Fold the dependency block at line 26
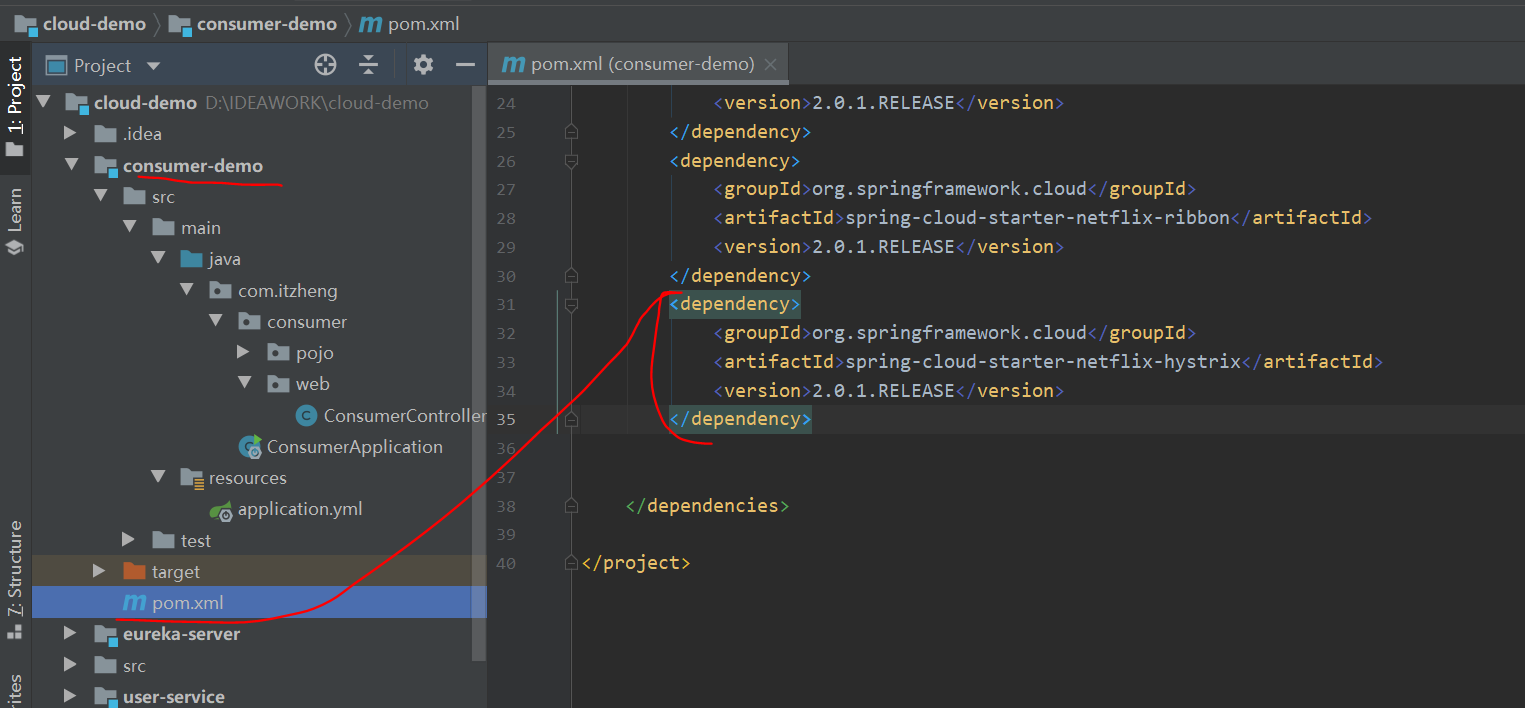The height and width of the screenshot is (708, 1525). click(x=571, y=161)
